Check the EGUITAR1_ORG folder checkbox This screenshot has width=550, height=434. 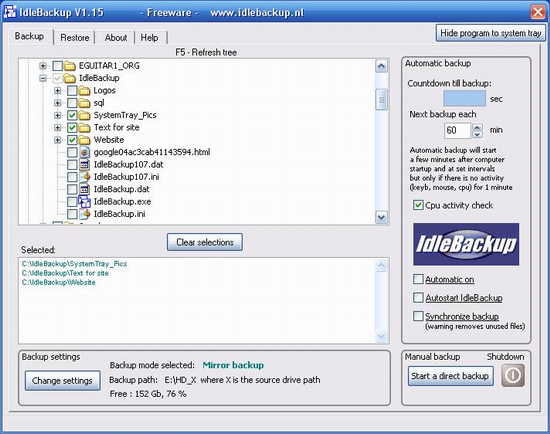58,66
